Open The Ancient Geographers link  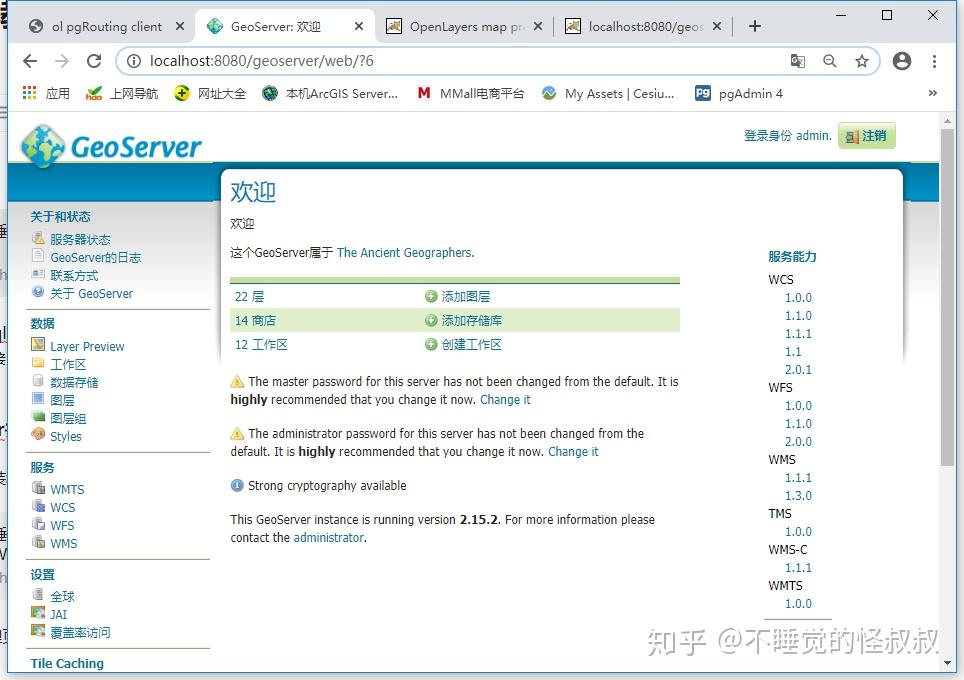pyautogui.click(x=404, y=253)
